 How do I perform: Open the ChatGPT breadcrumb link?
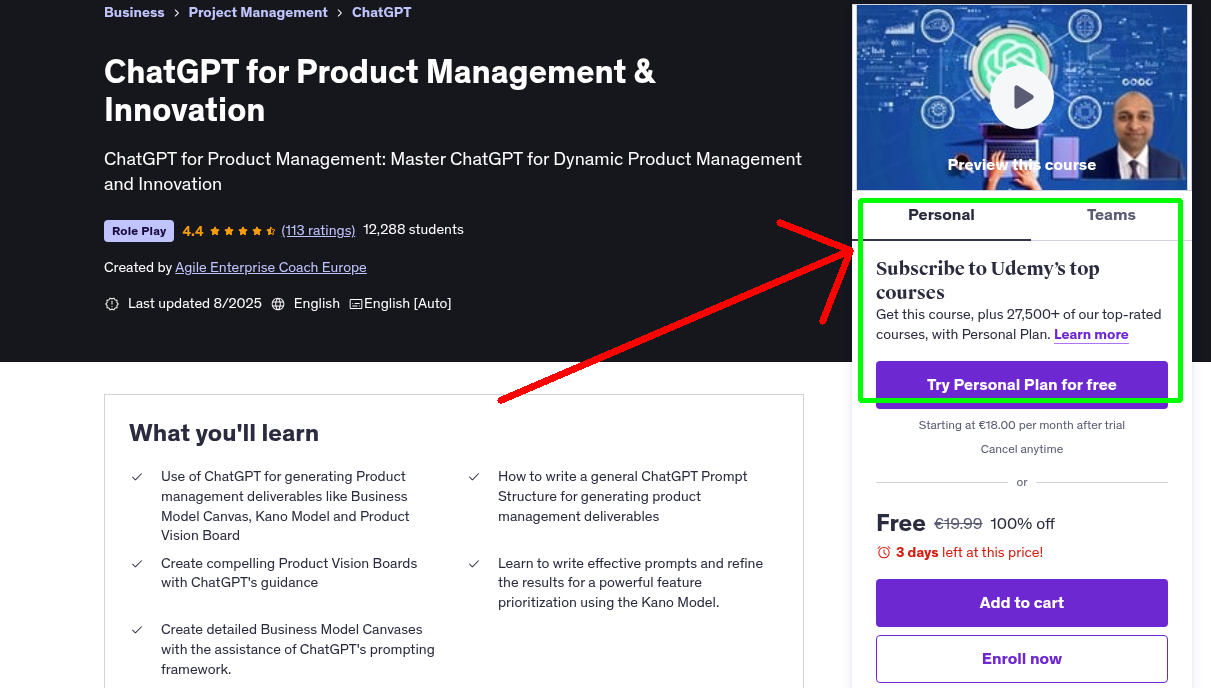[x=382, y=12]
